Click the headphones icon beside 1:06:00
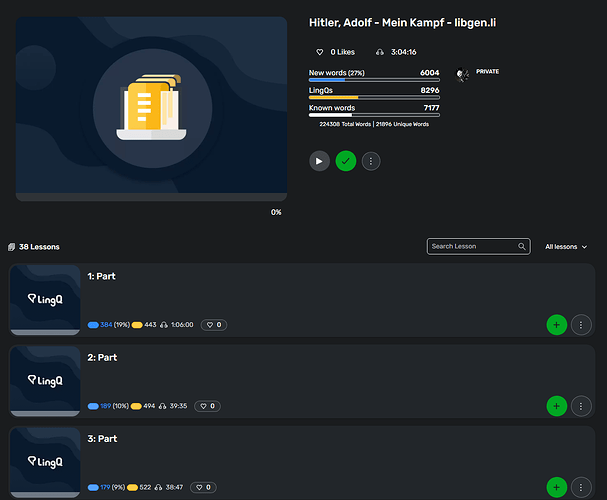The image size is (607, 500). click(164, 325)
